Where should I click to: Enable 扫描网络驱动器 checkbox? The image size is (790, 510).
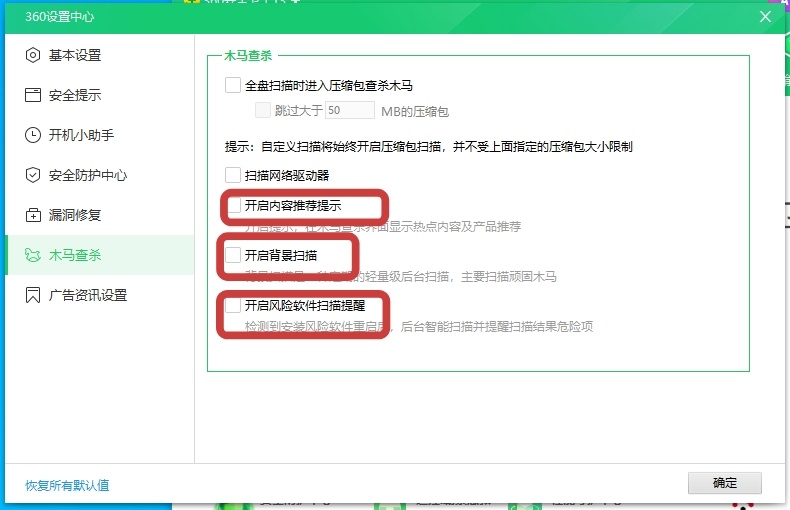[x=233, y=175]
